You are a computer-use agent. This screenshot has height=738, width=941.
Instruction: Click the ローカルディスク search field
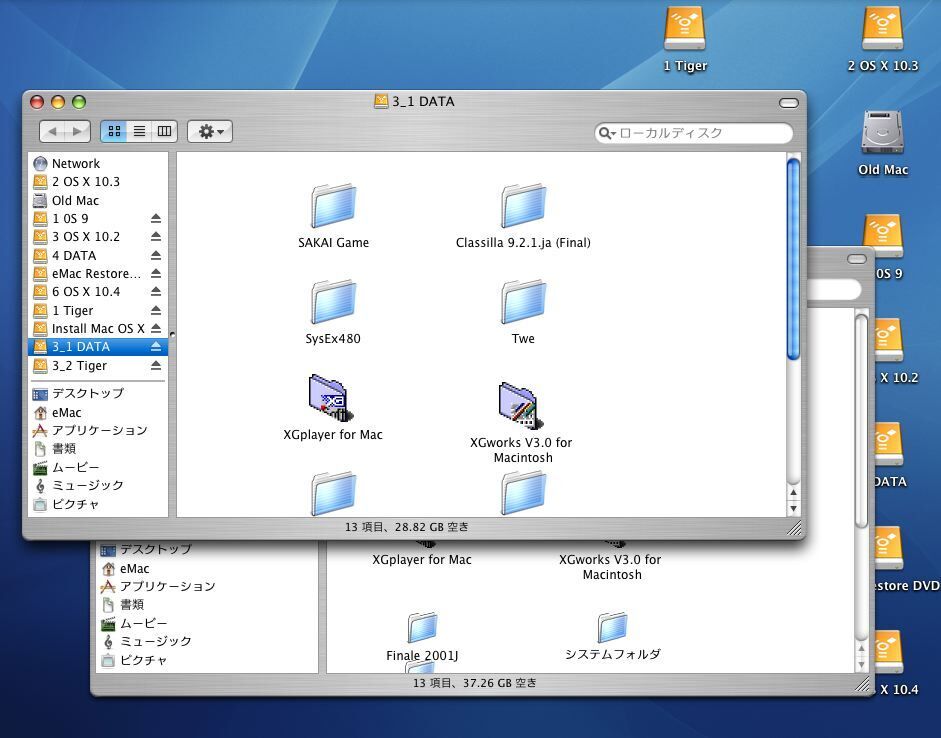pos(700,133)
